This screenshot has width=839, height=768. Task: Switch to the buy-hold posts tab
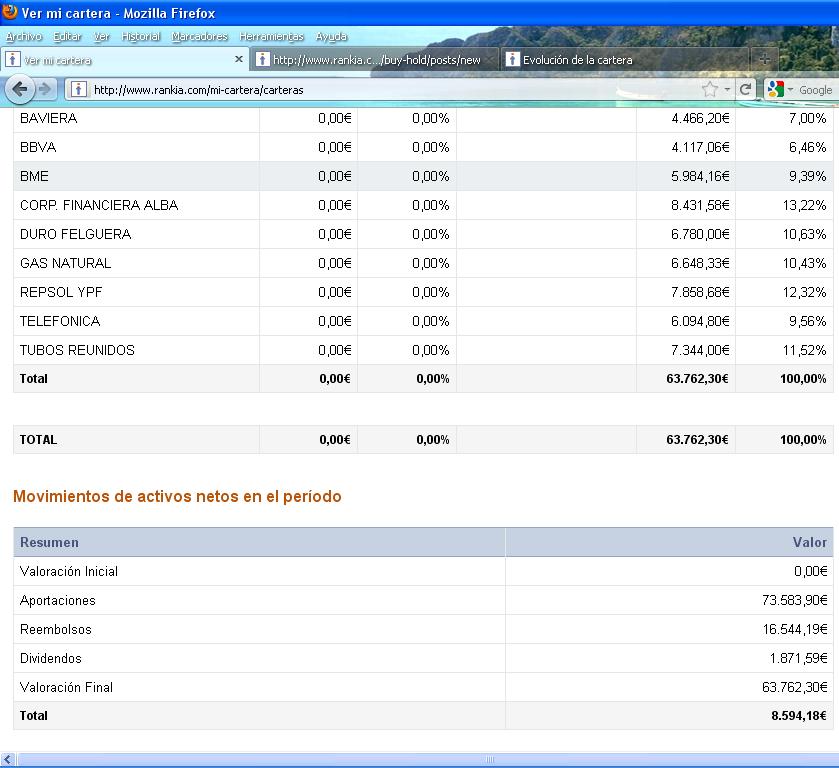coord(376,60)
